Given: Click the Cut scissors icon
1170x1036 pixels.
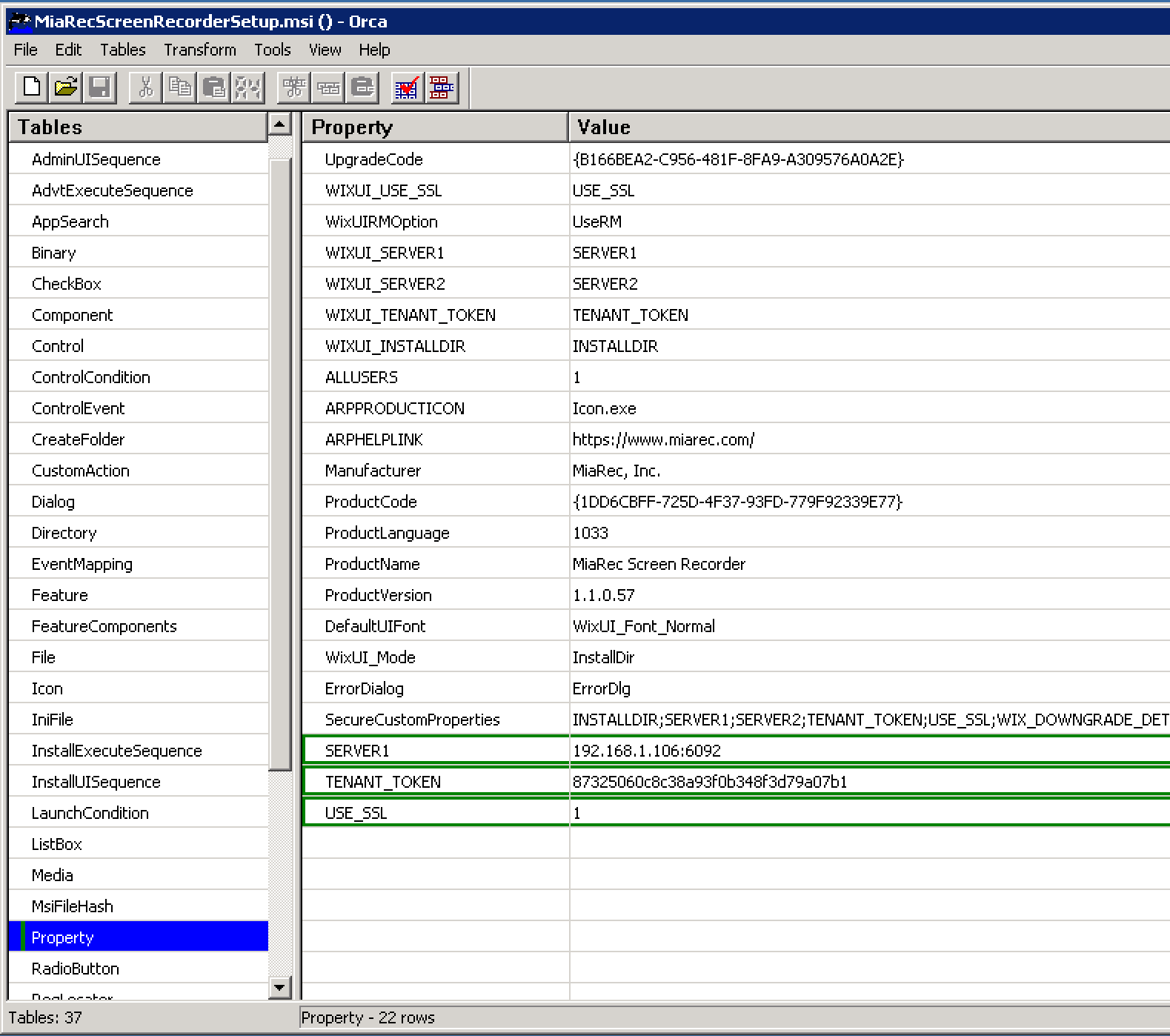Looking at the screenshot, I should pos(145,87).
